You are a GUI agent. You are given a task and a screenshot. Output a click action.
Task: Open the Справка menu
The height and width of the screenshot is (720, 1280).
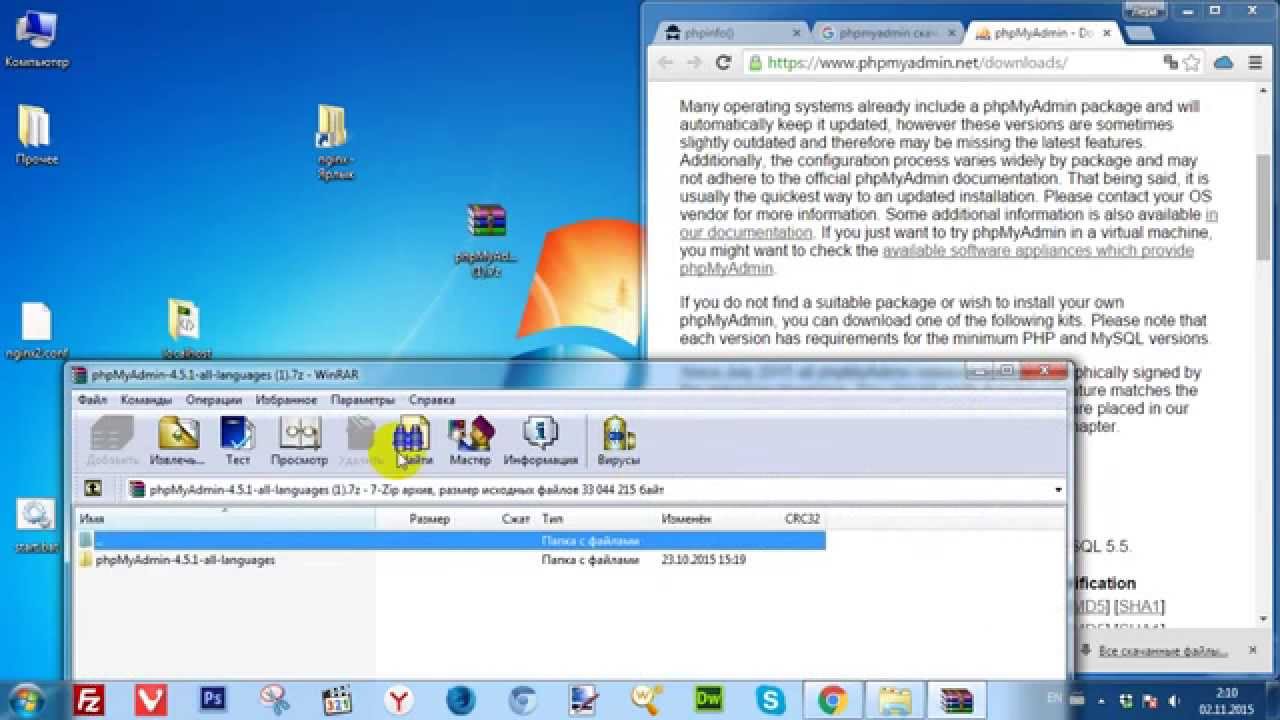click(432, 400)
